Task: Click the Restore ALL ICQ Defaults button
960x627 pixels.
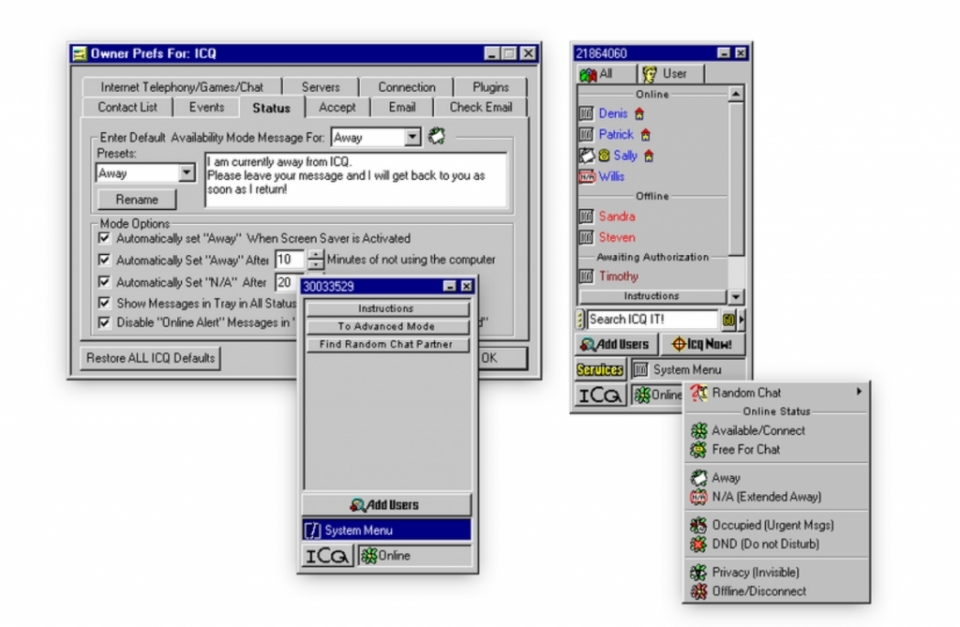Action: [150, 358]
